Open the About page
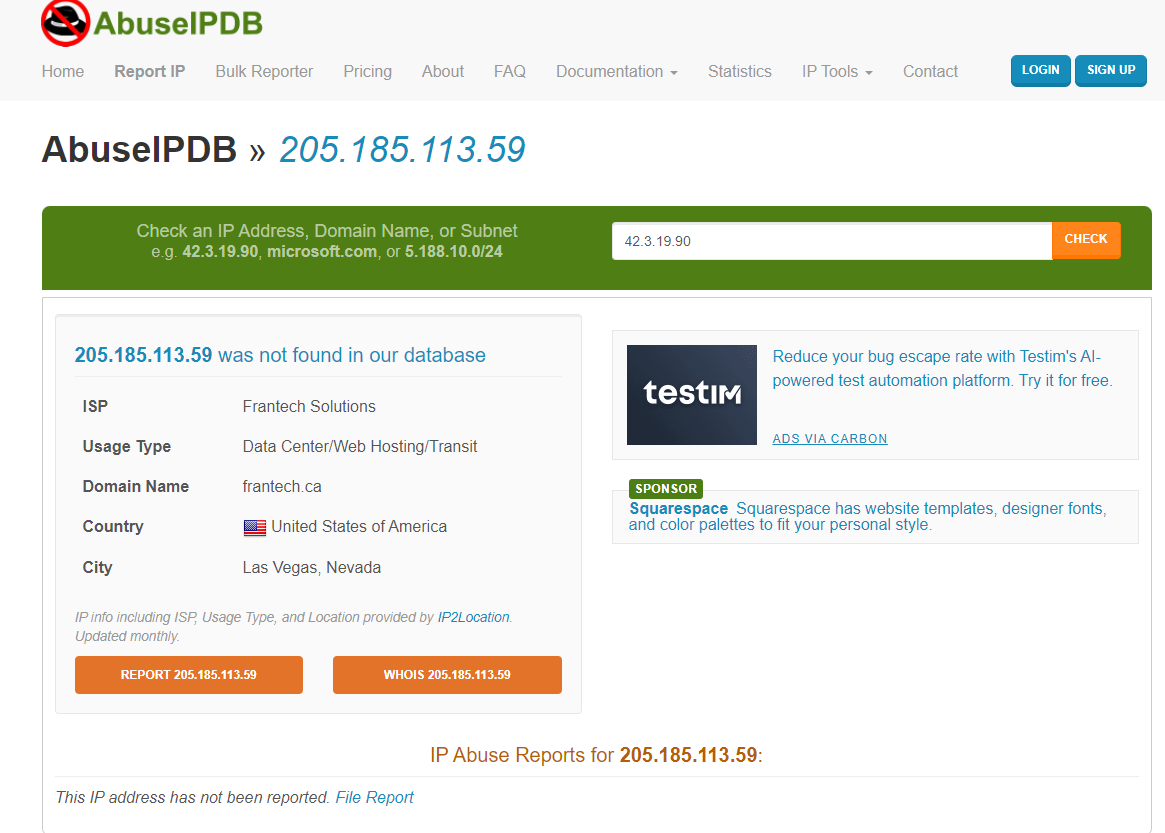 pyautogui.click(x=443, y=71)
